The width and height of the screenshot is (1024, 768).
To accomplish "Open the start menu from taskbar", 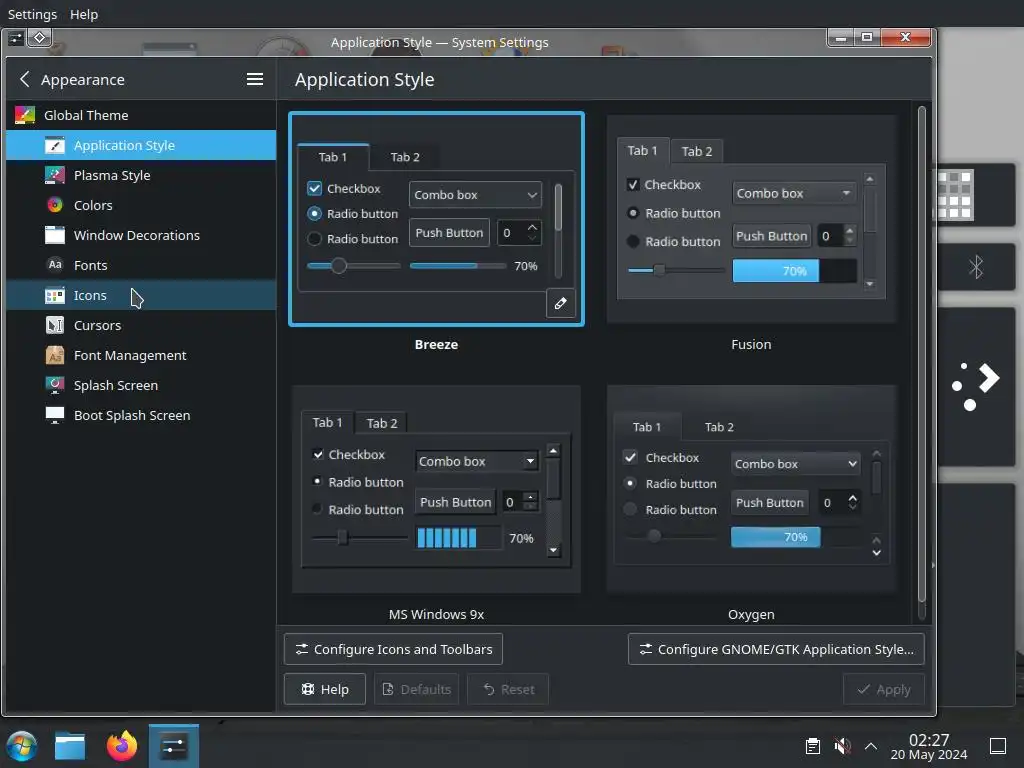I will click(22, 746).
